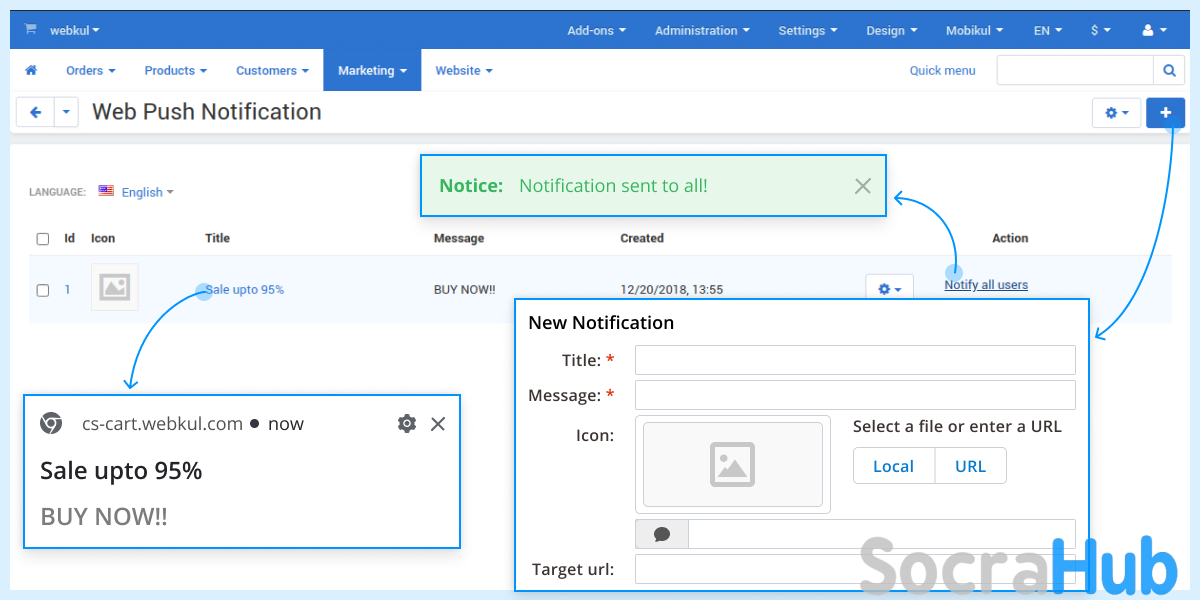
Task: Open the 'Sale upto 95%' notification title link
Action: (x=245, y=290)
